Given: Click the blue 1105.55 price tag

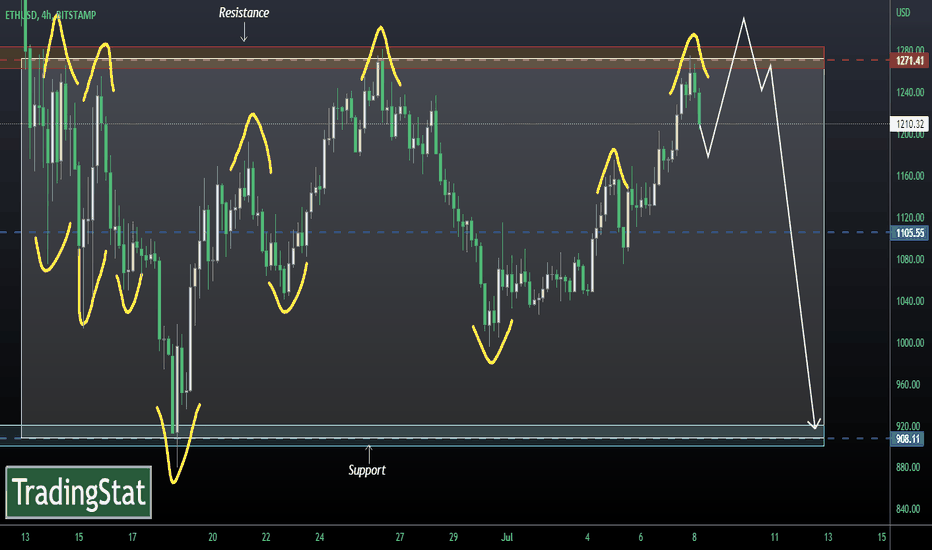Looking at the screenshot, I should click(x=909, y=232).
